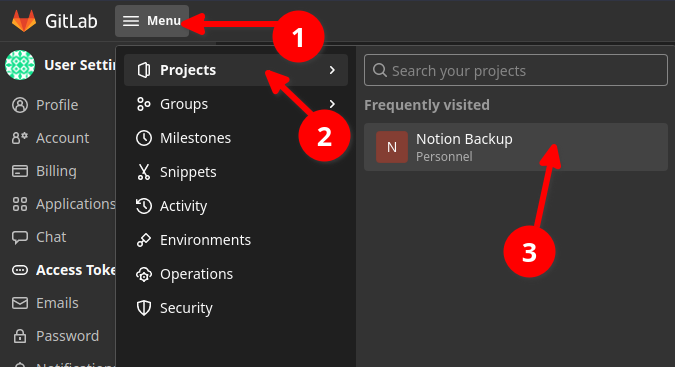Open the hamburger Menu button
Viewport: 675px width, 367px height.
[x=152, y=21]
